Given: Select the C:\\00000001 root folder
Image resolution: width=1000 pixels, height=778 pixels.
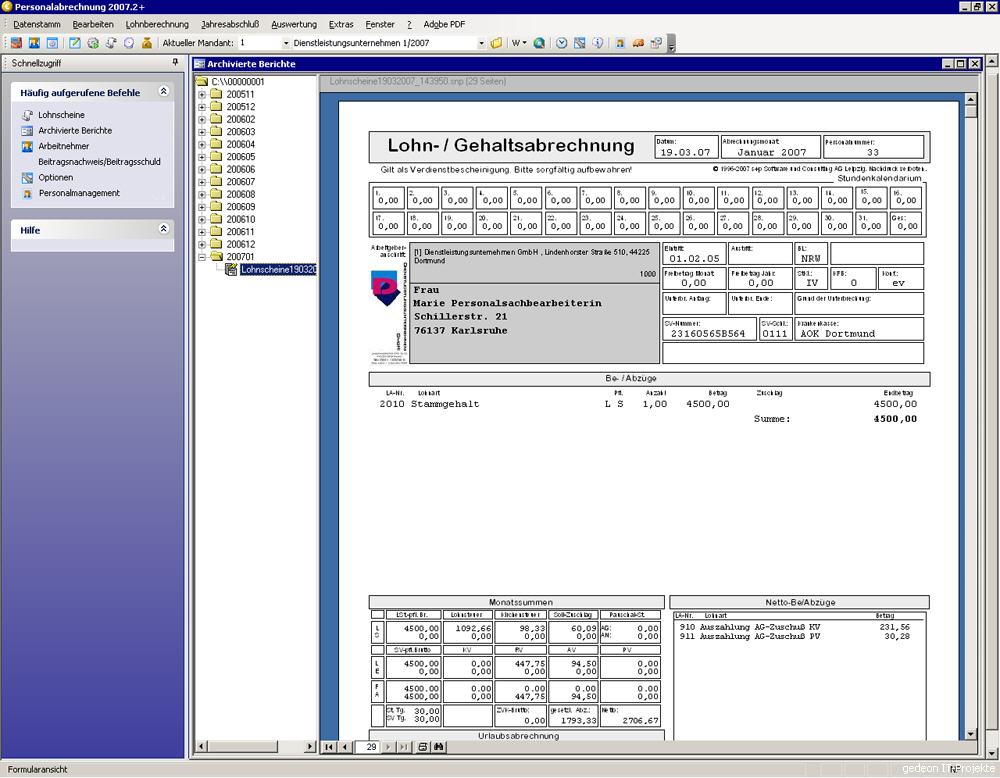Looking at the screenshot, I should click(237, 82).
